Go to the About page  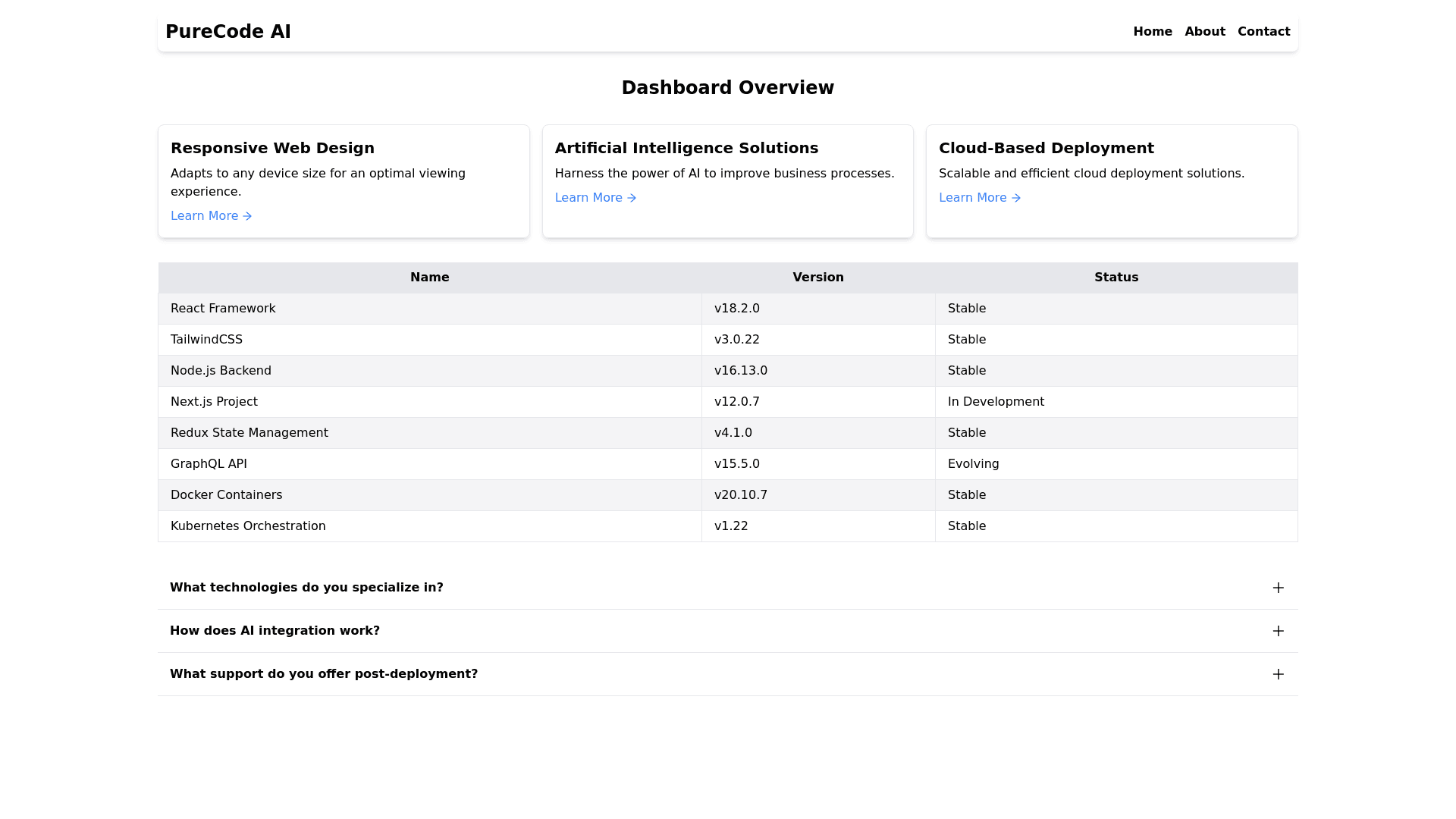click(x=1204, y=32)
